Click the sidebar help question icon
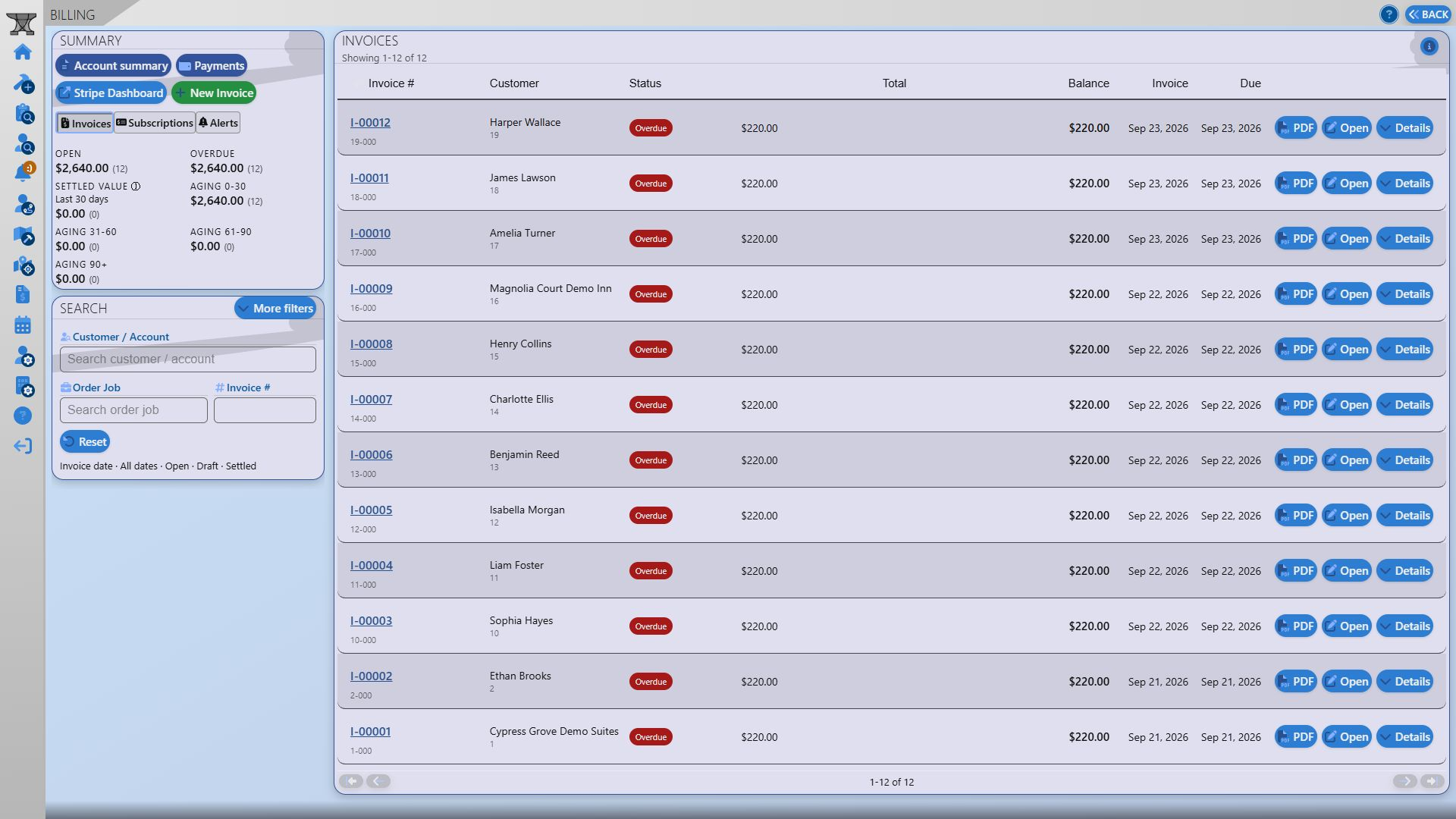Viewport: 1456px width, 819px height. pos(23,416)
